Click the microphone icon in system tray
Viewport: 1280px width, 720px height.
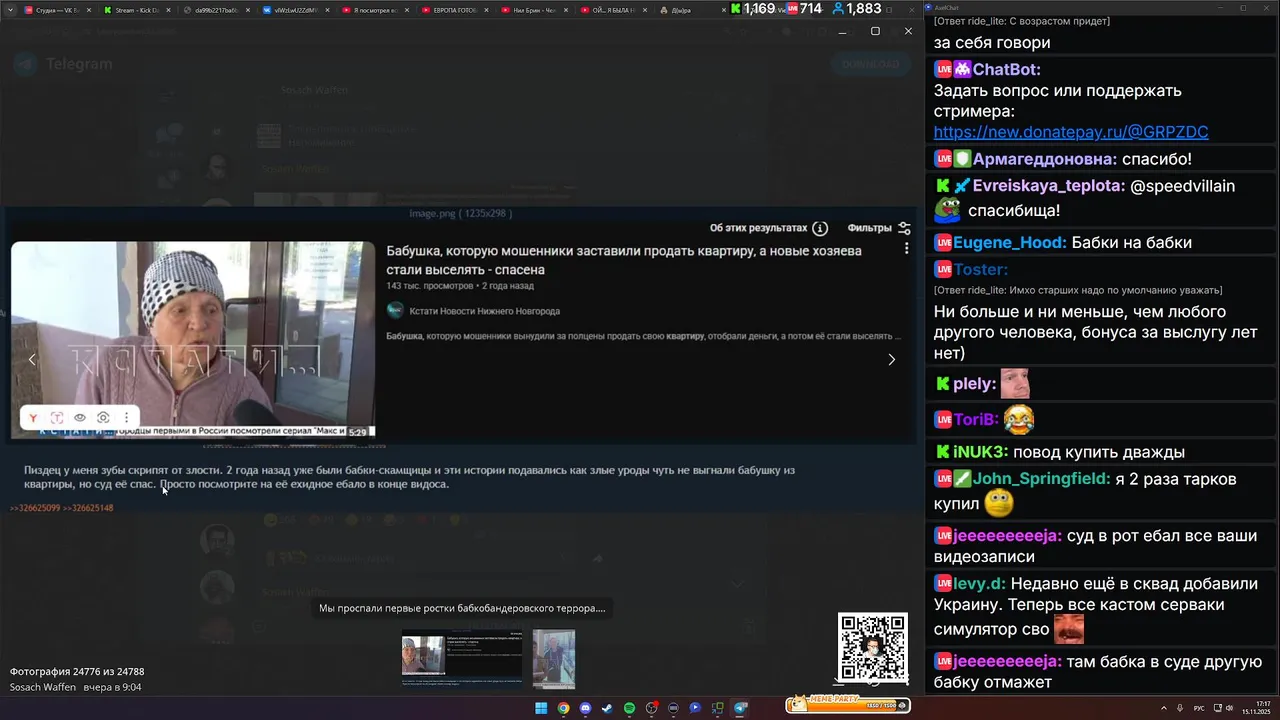[x=1182, y=708]
